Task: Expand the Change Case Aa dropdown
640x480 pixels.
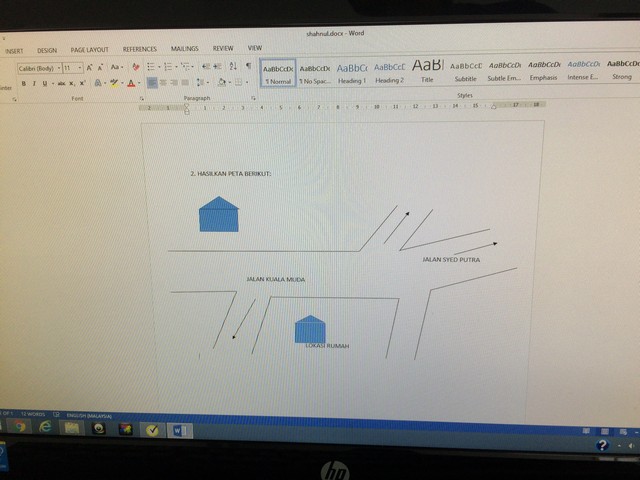Action: 117,67
